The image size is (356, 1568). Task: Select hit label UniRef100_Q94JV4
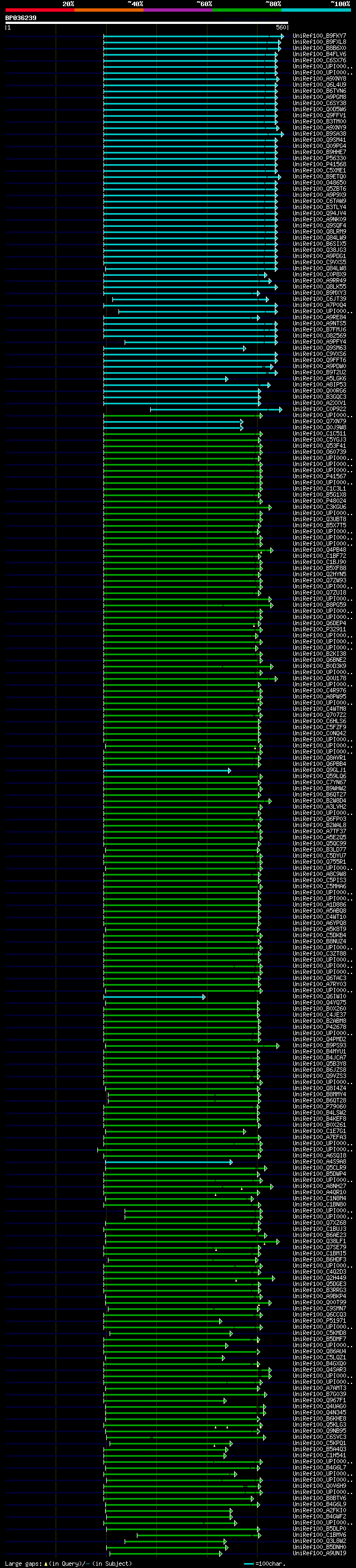point(319,213)
